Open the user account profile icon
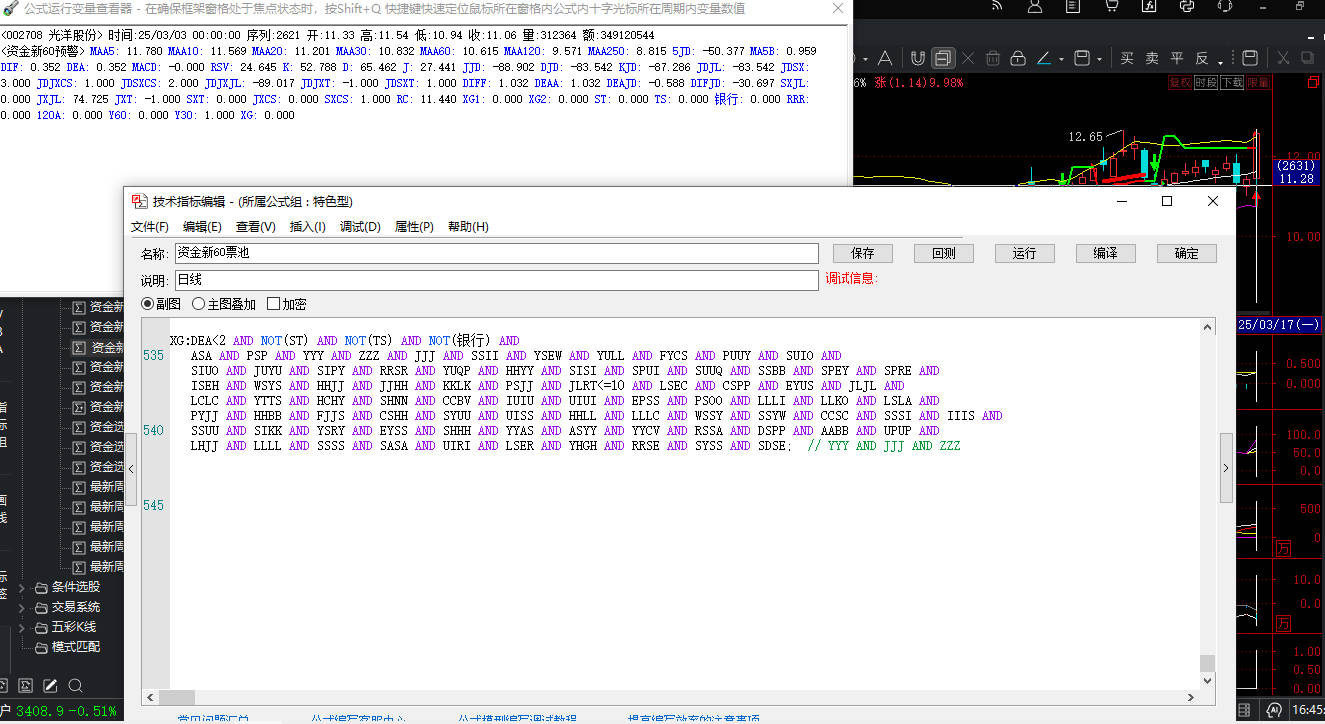This screenshot has height=724, width=1325. pyautogui.click(x=1035, y=7)
